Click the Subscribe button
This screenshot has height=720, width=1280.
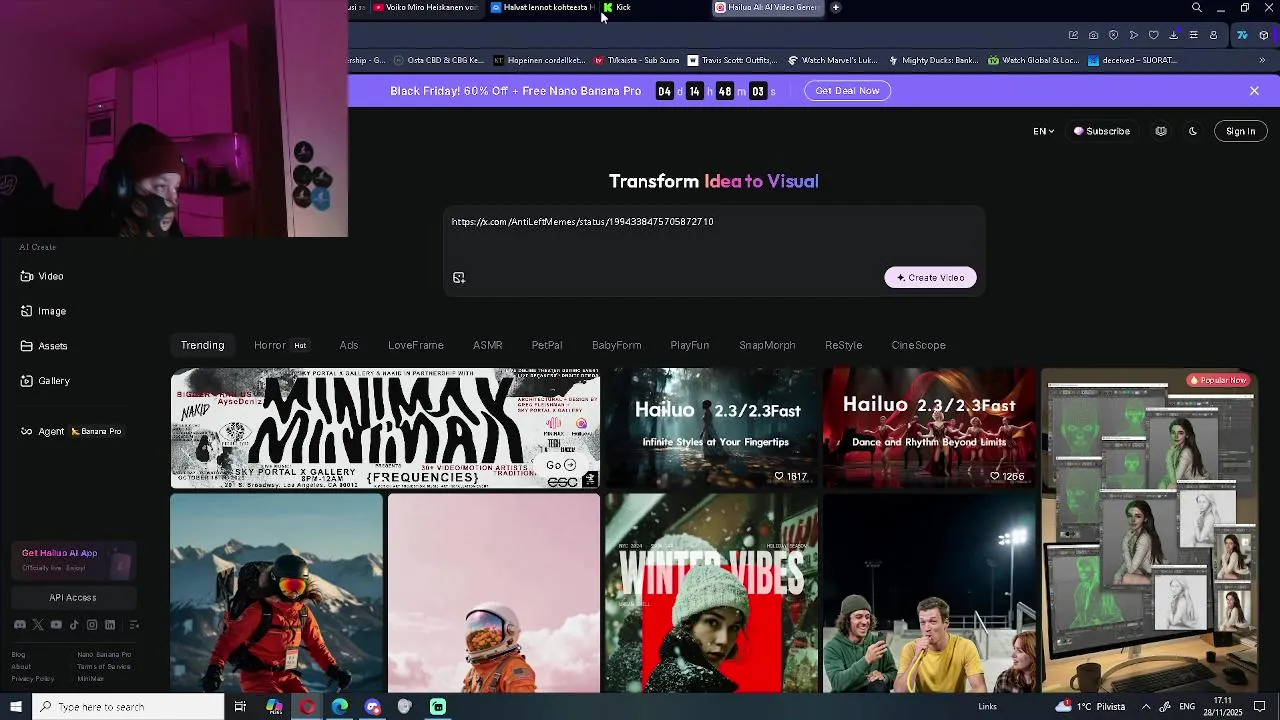(1102, 131)
